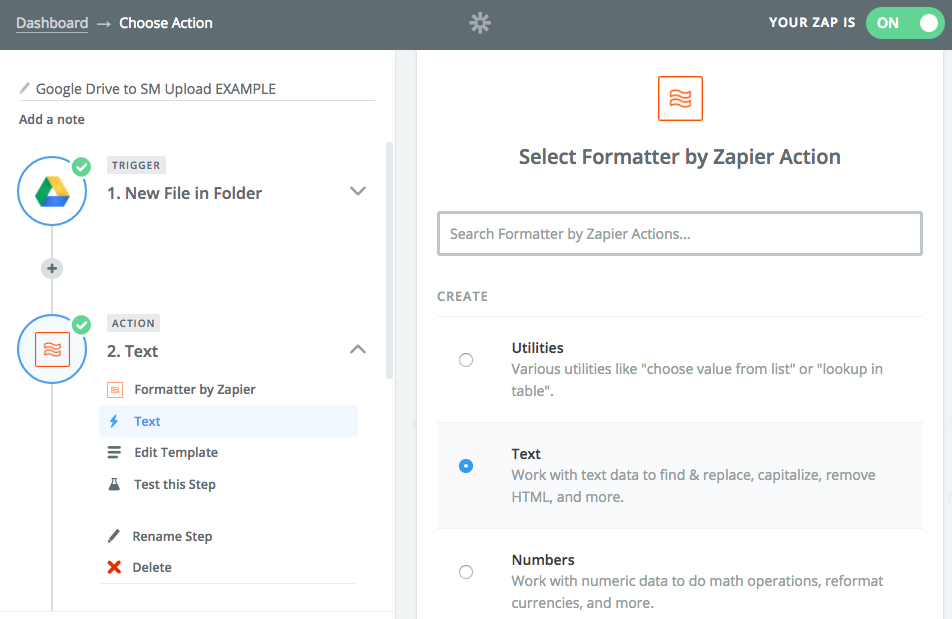Click the flask icon beside Test this Step
This screenshot has height=619, width=952.
(114, 484)
